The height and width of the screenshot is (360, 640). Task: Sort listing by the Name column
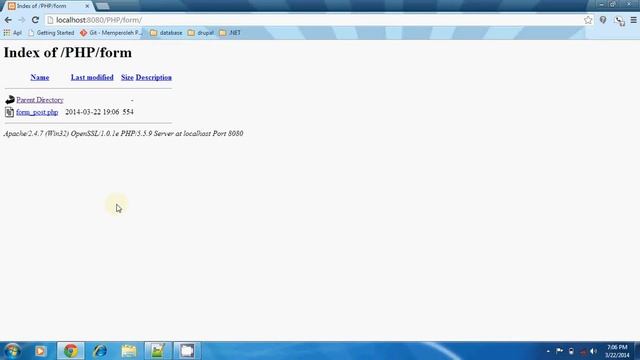[x=40, y=77]
